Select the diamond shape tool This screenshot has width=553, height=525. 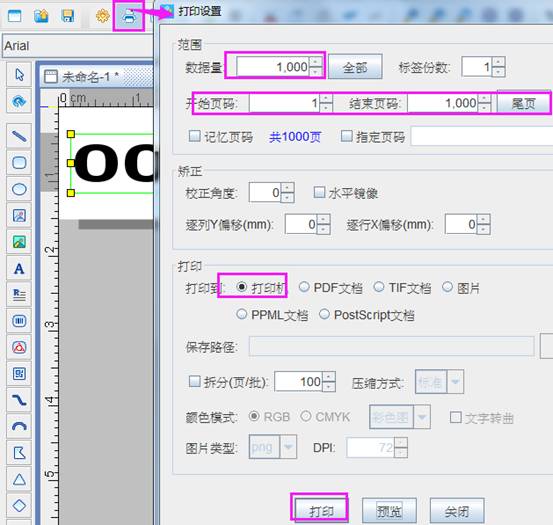(x=19, y=506)
